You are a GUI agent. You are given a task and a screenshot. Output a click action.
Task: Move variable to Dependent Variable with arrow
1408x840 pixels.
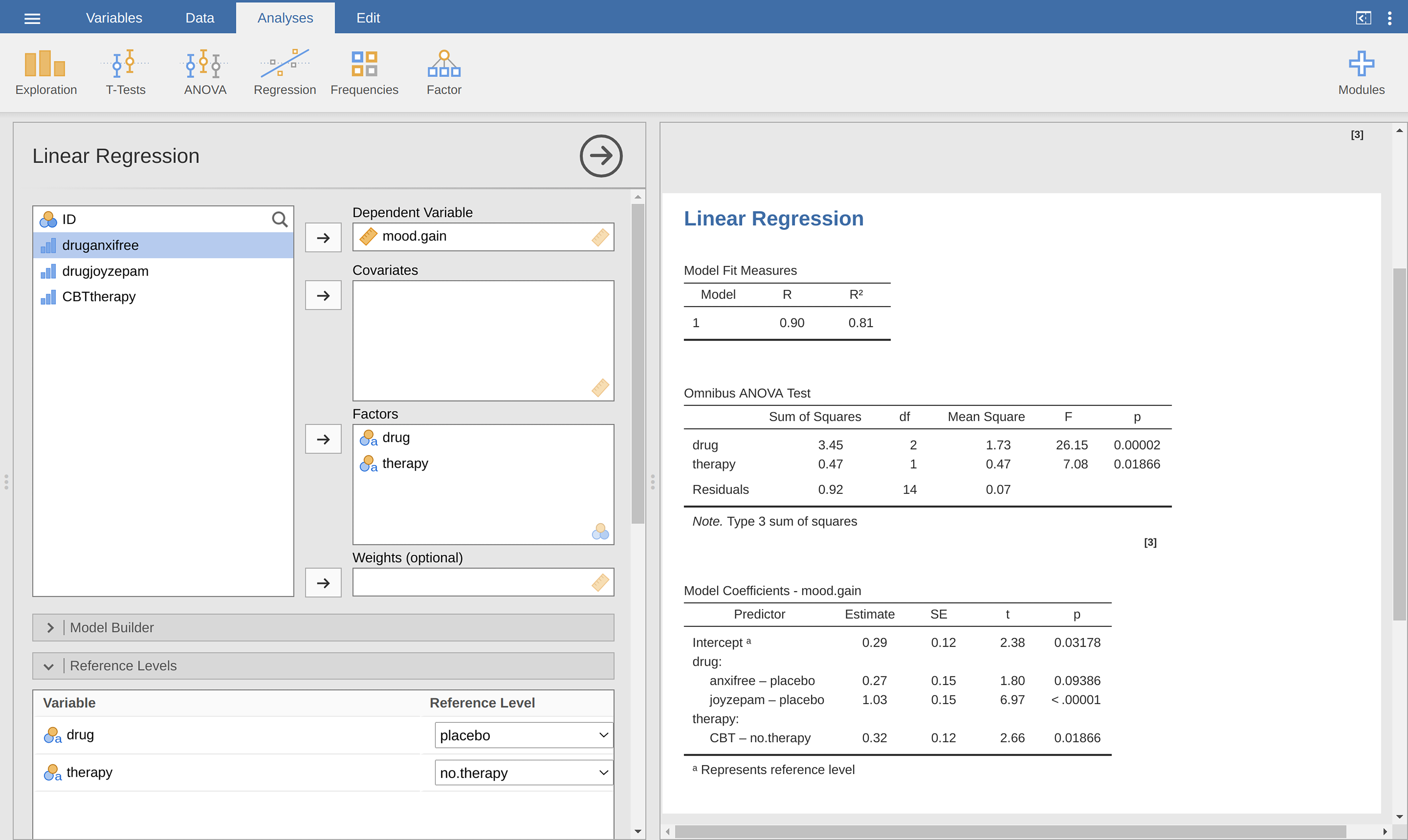323,238
